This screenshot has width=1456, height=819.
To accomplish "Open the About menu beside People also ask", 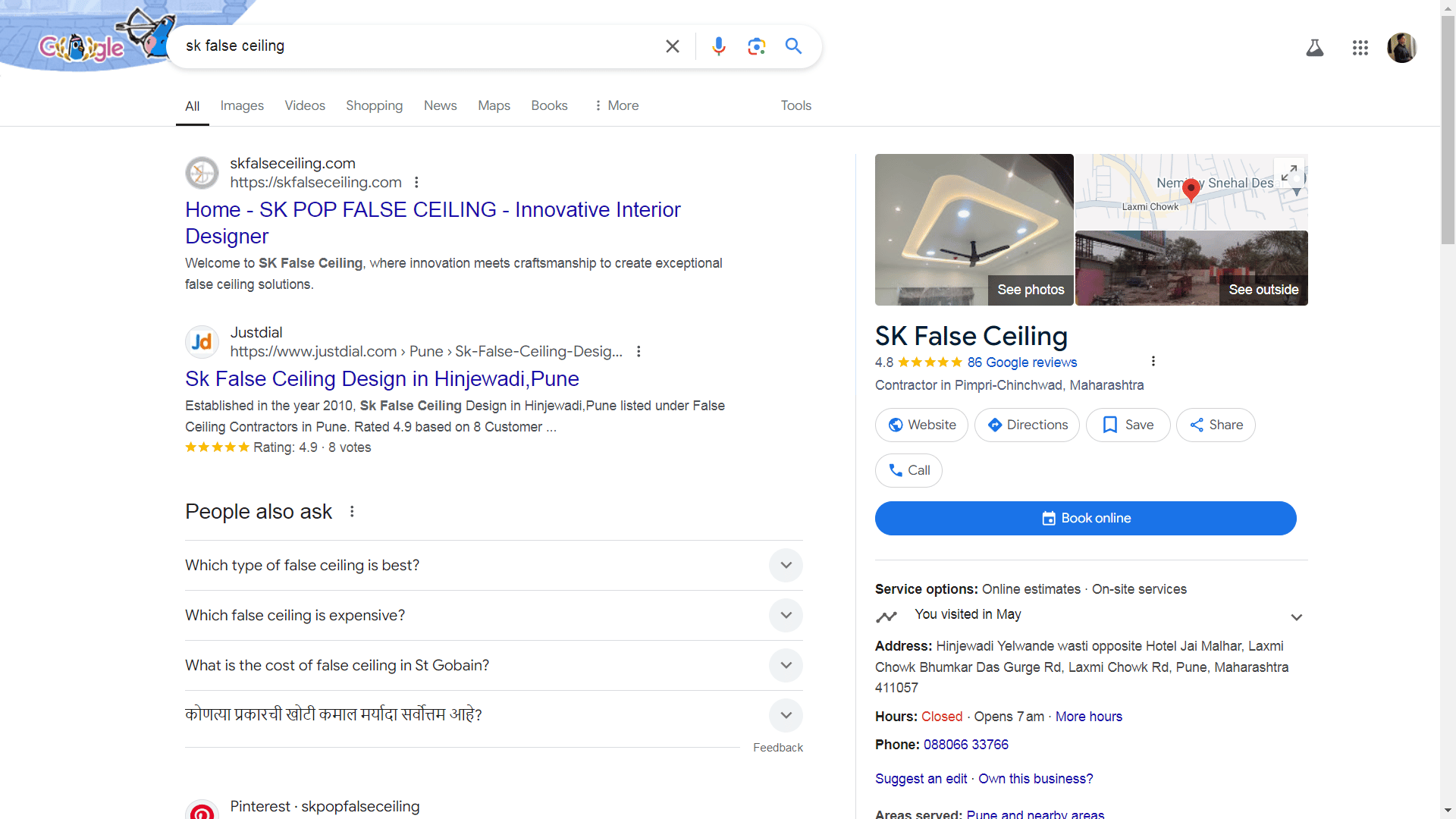I will pos(352,512).
